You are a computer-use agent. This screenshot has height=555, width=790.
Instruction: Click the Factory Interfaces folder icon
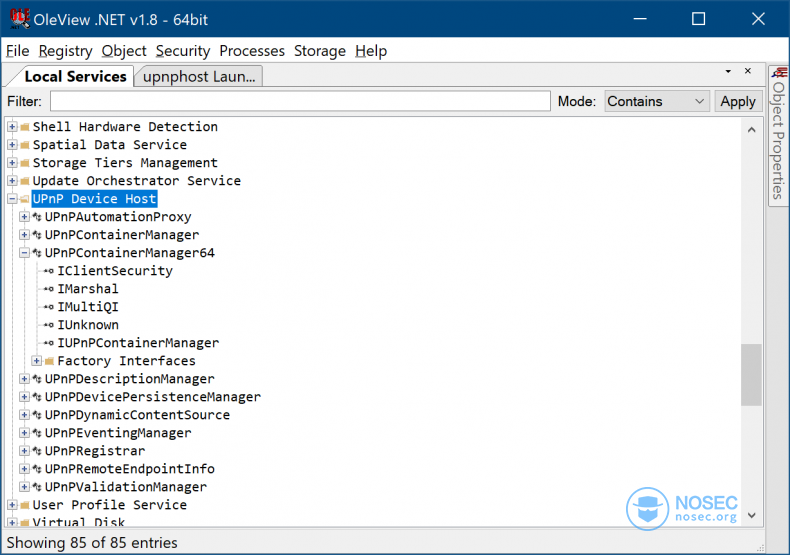[x=49, y=361]
